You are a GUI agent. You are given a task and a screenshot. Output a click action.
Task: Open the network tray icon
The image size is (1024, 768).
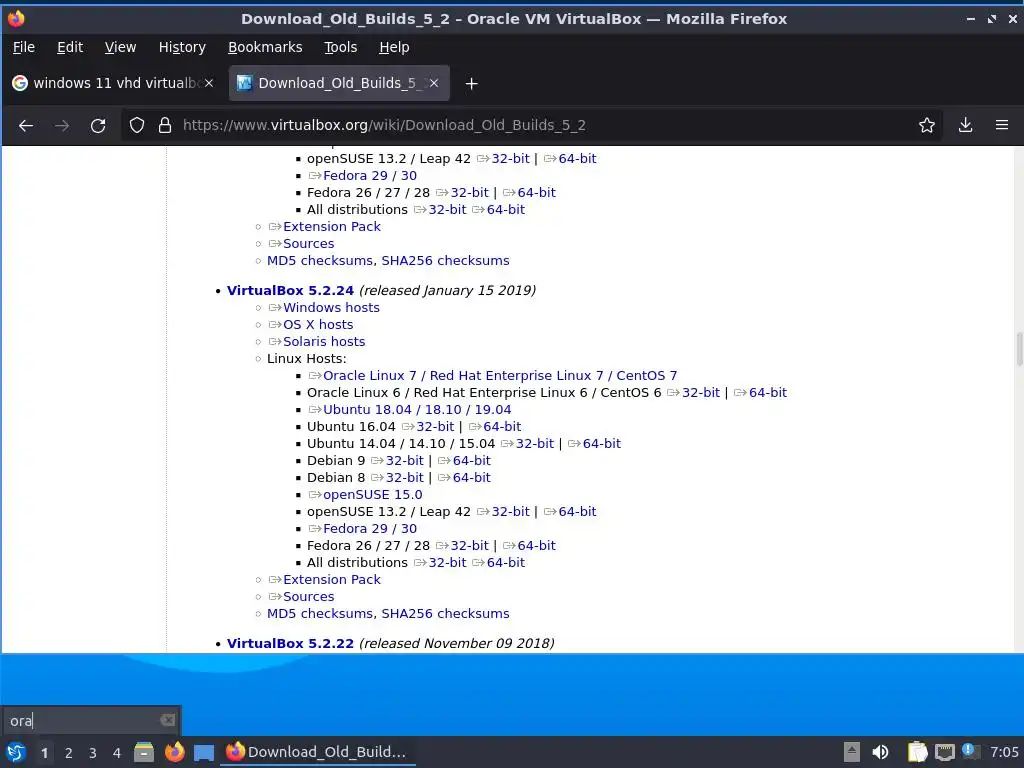(944, 752)
